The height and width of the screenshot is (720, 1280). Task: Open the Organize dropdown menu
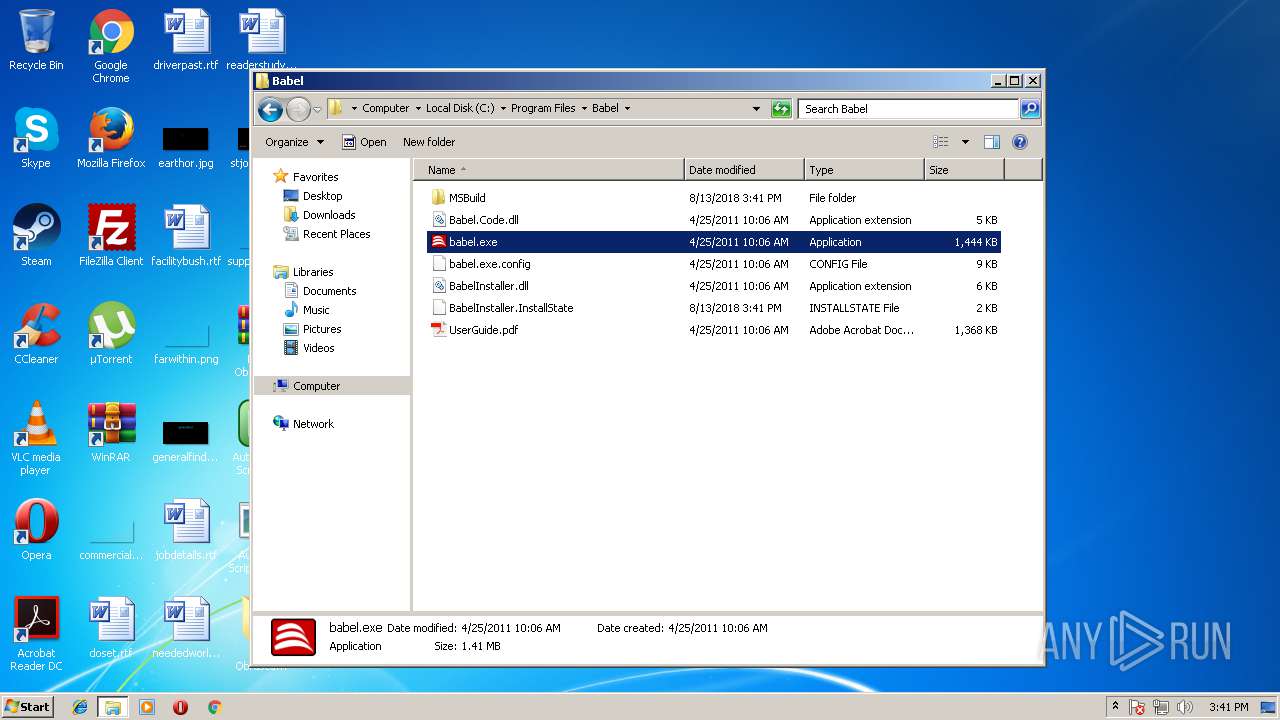[294, 142]
